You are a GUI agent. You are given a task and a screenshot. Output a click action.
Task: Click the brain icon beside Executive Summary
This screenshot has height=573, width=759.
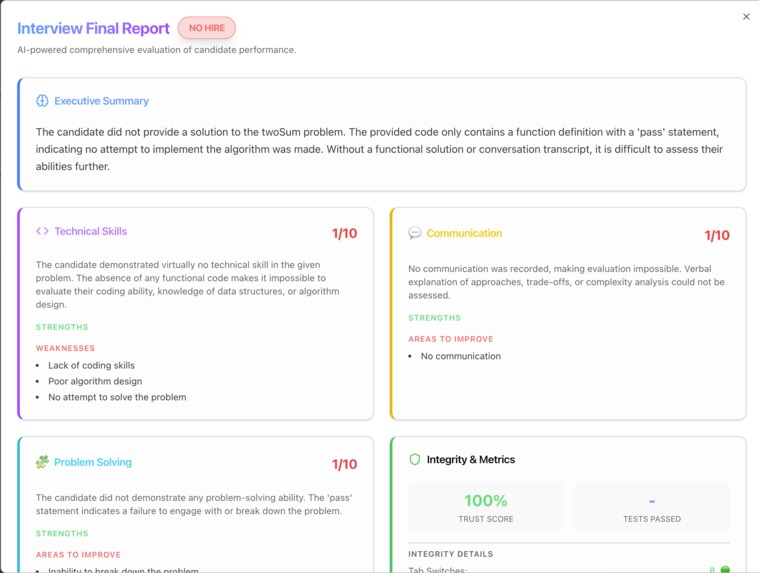(42, 101)
